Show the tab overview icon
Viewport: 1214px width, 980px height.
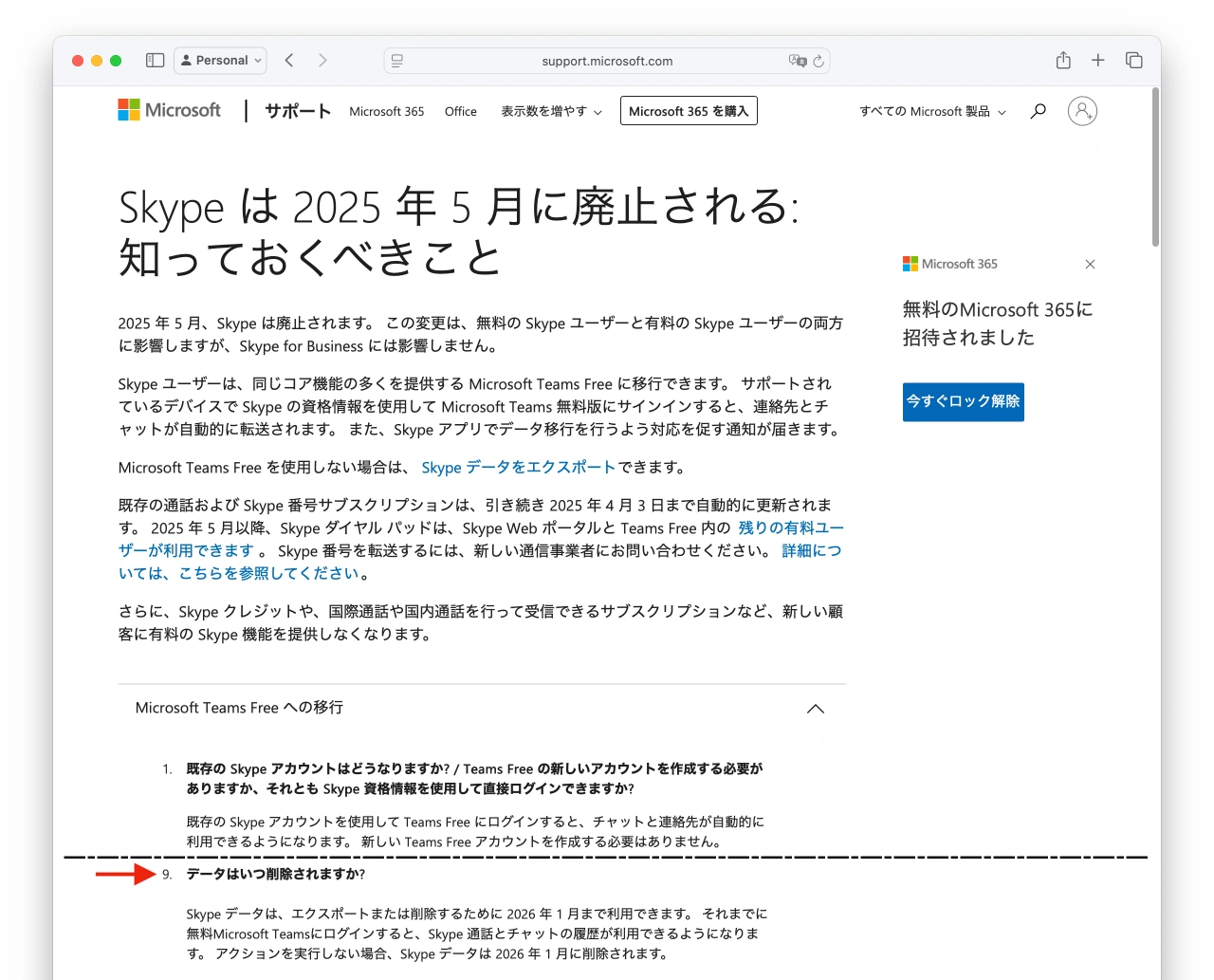1133,61
